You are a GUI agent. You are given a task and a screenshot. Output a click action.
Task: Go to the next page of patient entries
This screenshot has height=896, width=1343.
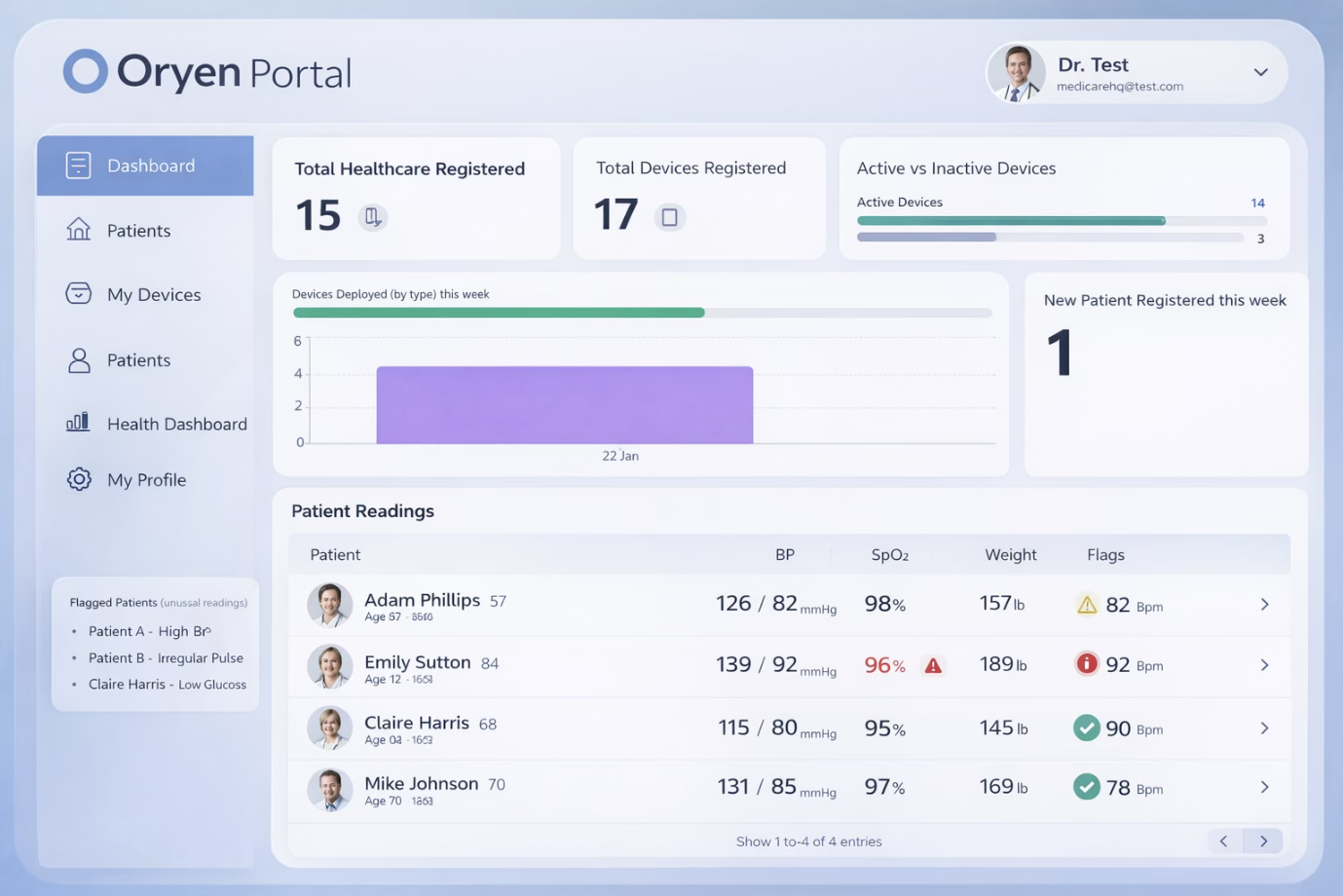(1263, 840)
